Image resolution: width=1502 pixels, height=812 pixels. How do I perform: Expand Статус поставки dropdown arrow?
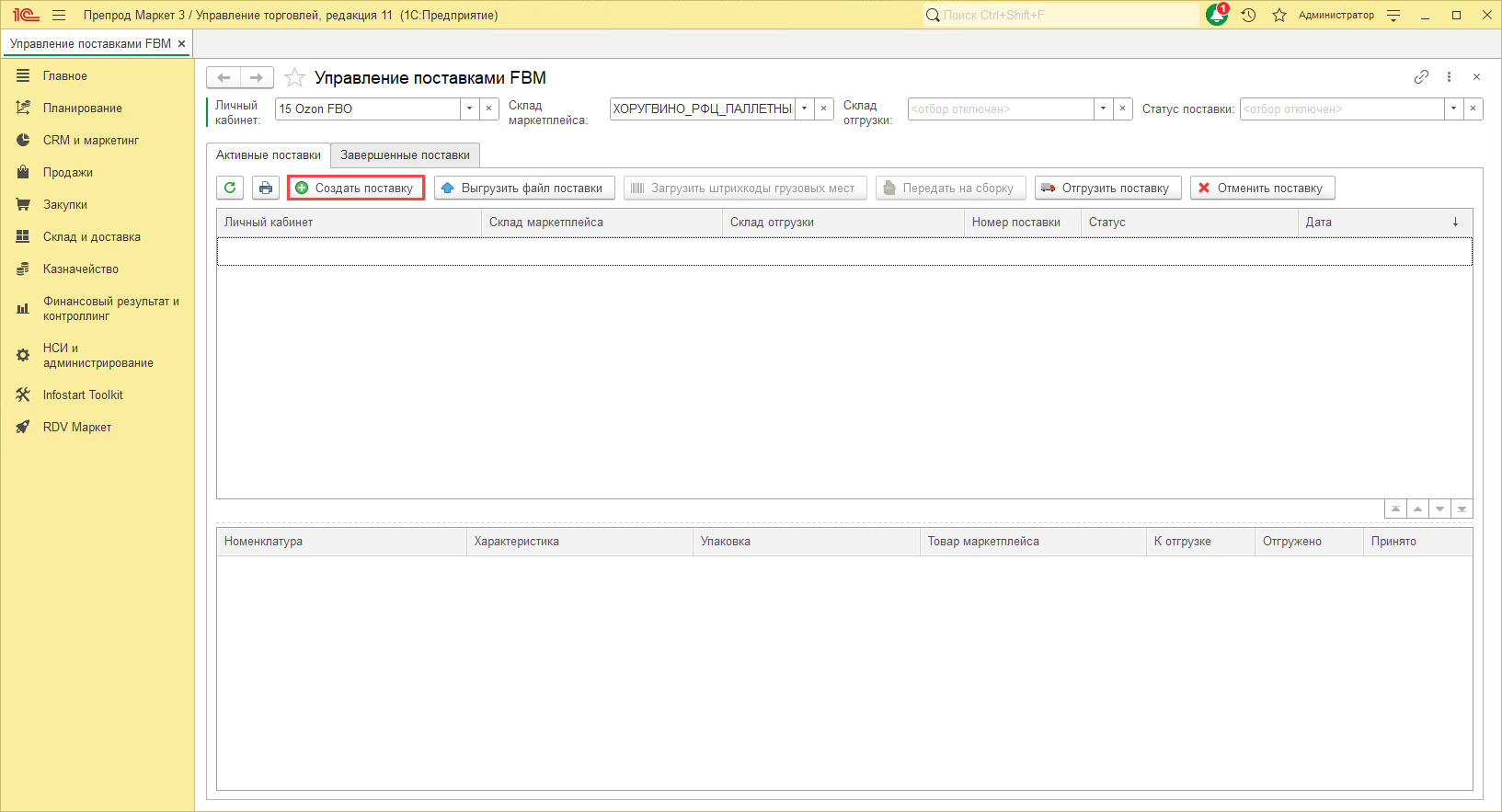click(1453, 109)
